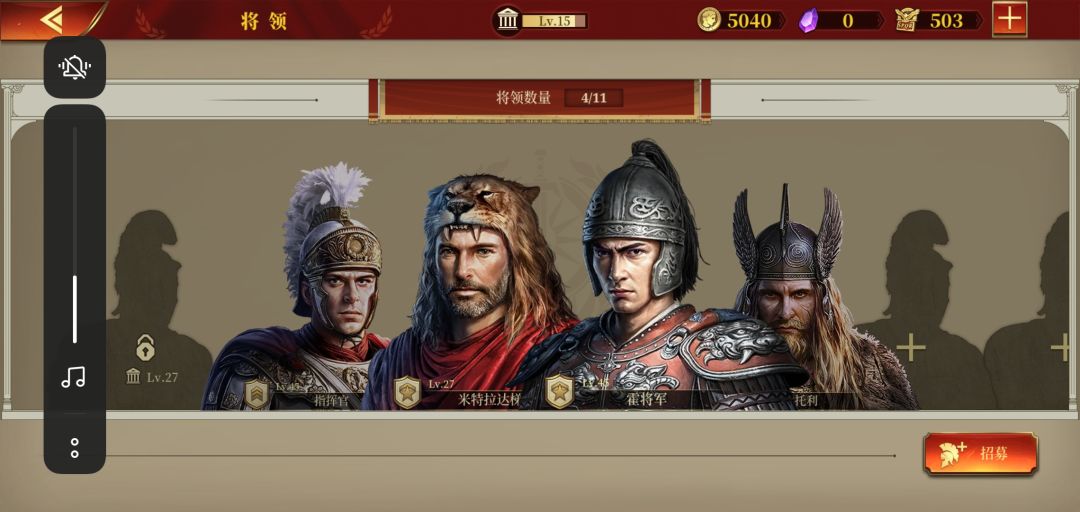Tap the music note volume icon
Image resolution: width=1080 pixels, height=512 pixels.
click(74, 377)
